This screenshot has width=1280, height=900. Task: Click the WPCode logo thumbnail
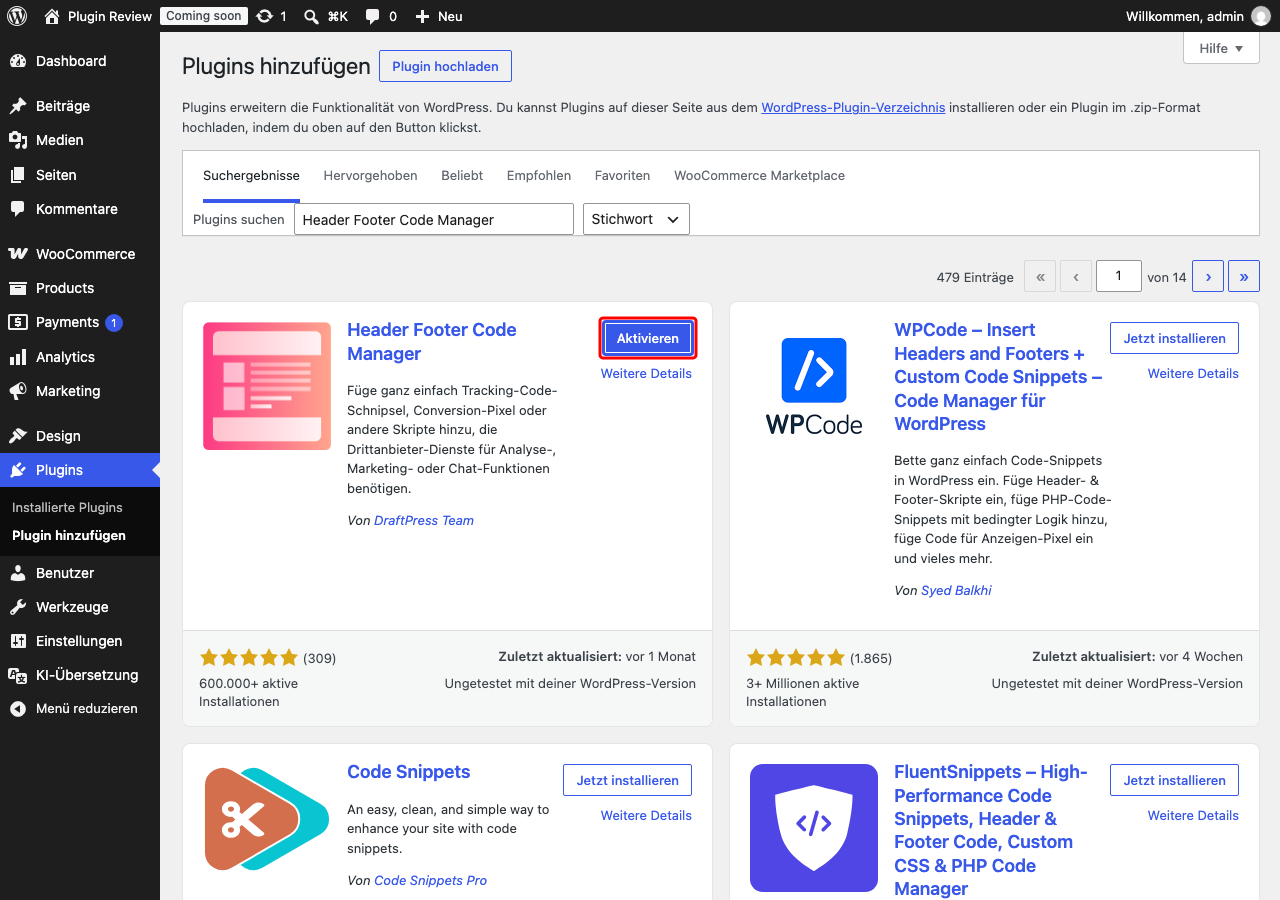(x=814, y=386)
